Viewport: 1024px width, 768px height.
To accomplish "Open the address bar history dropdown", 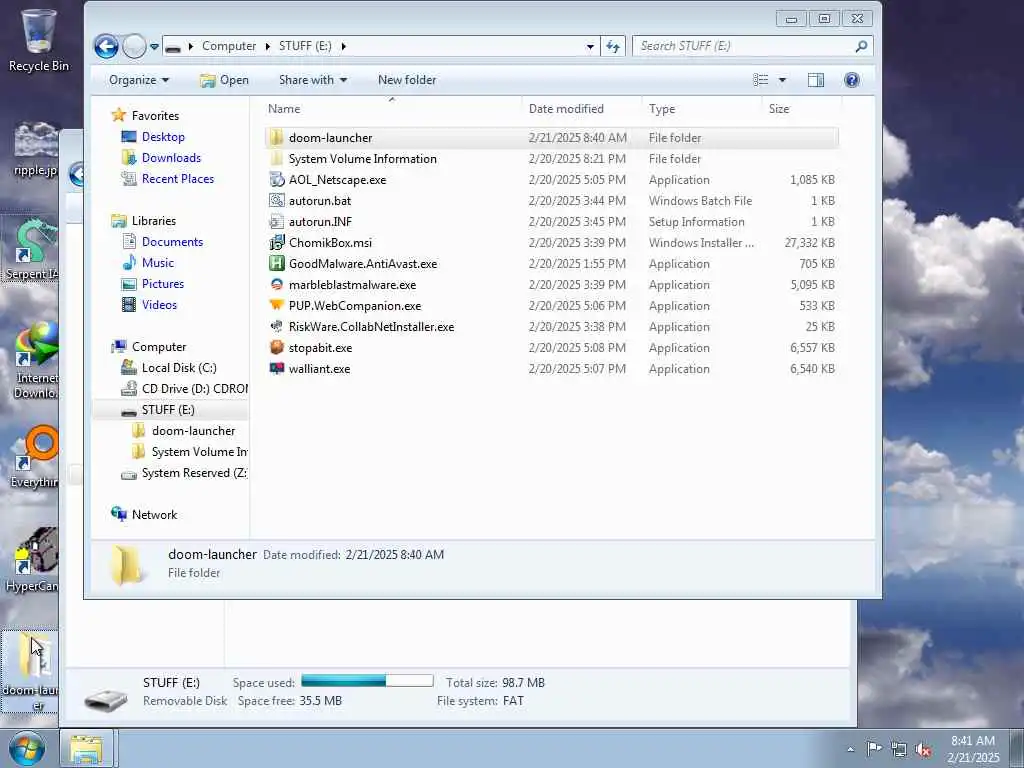I will [590, 47].
